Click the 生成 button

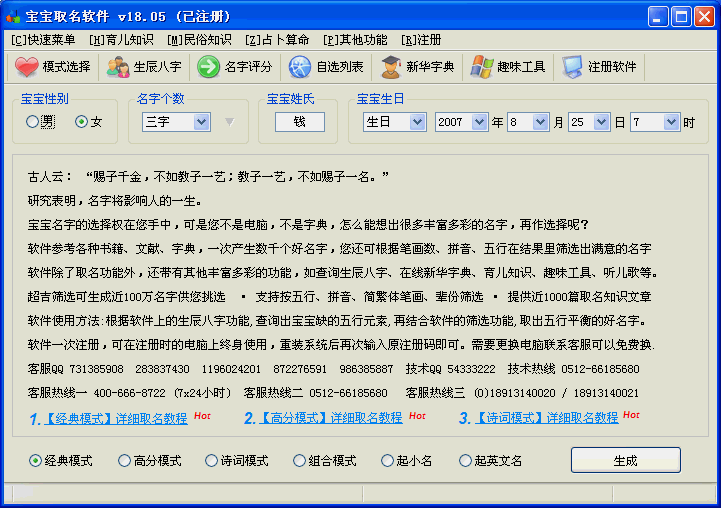point(625,460)
